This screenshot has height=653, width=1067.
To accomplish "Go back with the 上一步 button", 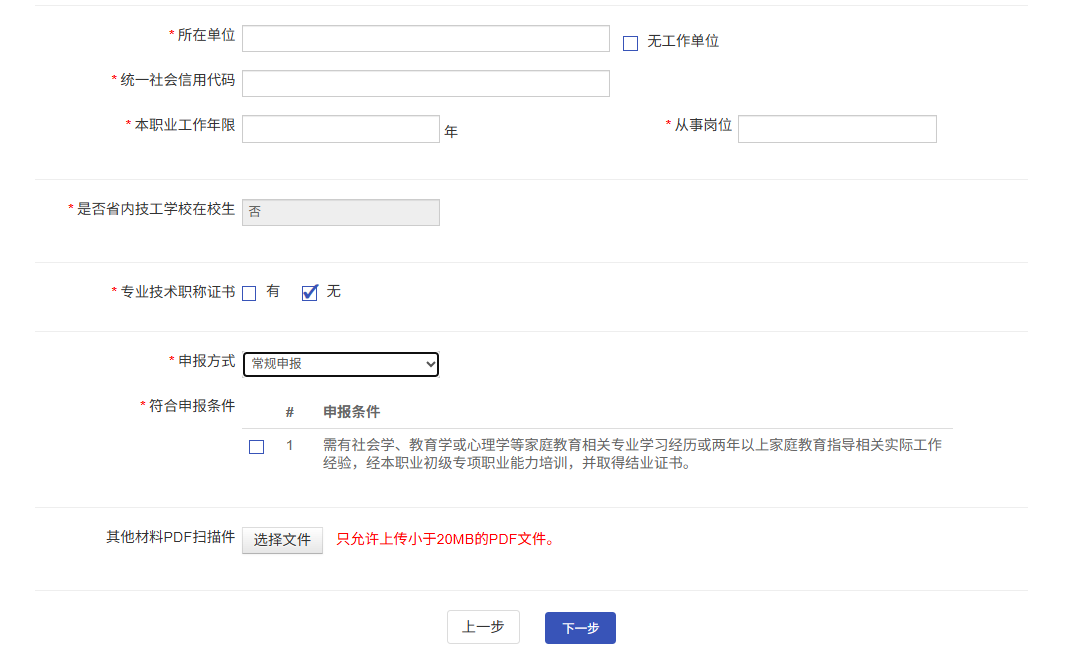I will click(x=483, y=627).
